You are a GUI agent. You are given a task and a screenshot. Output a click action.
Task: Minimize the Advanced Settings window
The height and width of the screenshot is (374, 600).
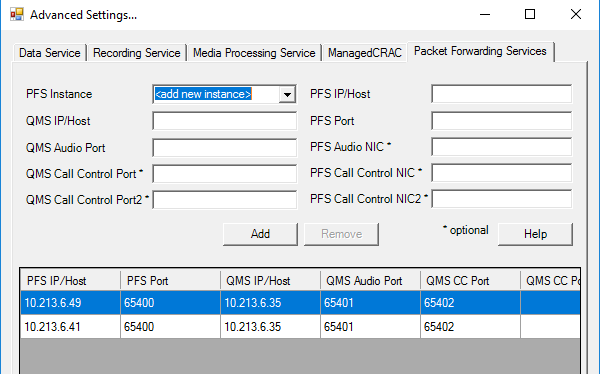pyautogui.click(x=485, y=15)
